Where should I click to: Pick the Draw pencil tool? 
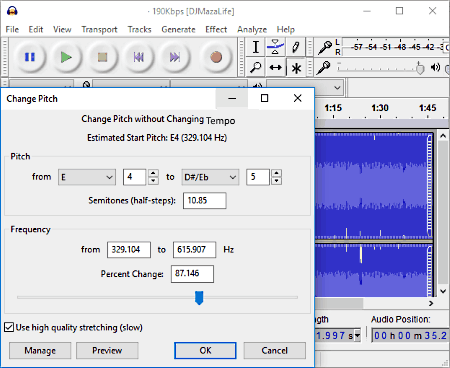(x=295, y=47)
